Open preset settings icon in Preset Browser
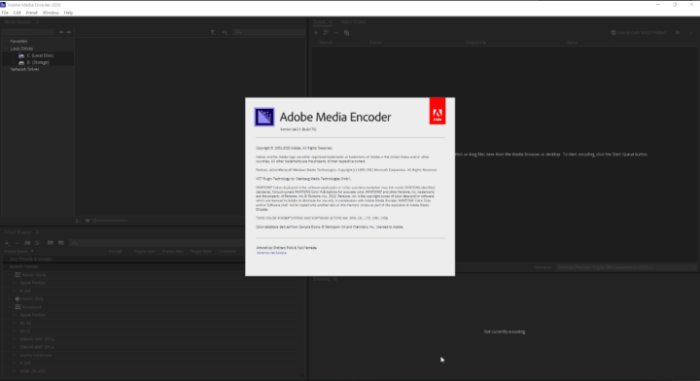 (38, 243)
